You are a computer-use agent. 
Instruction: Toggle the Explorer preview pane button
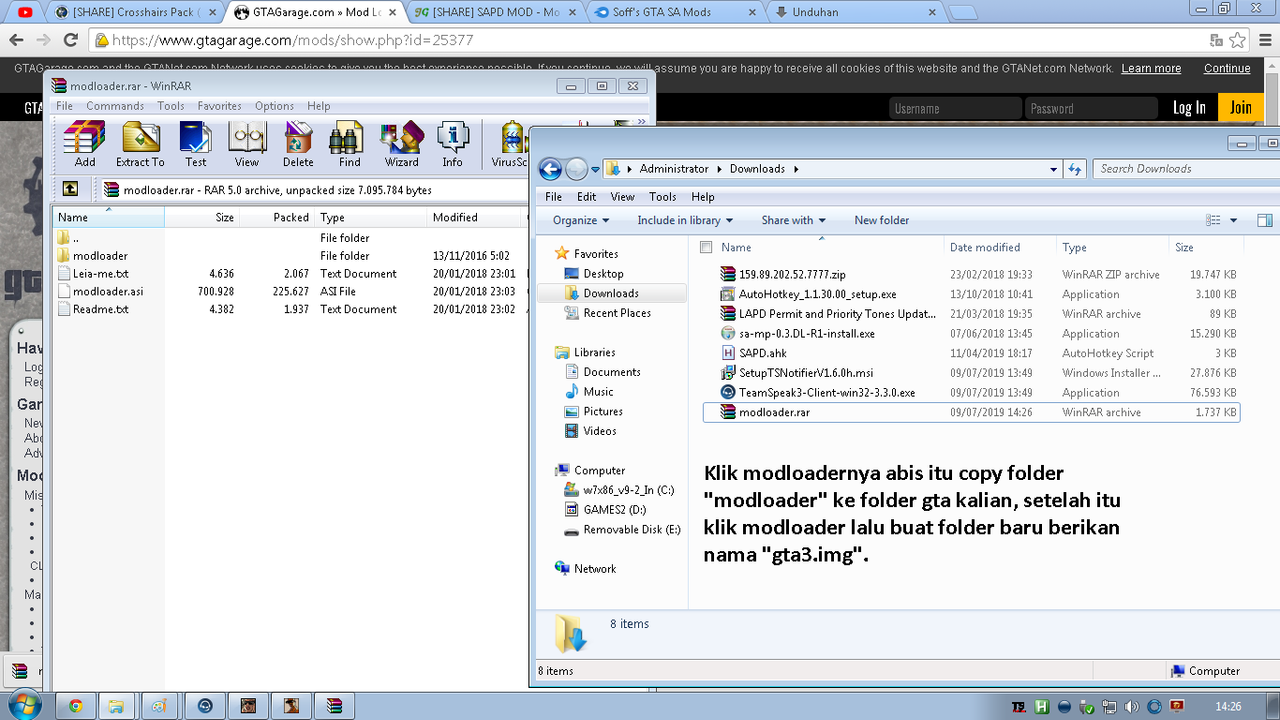click(x=1264, y=220)
